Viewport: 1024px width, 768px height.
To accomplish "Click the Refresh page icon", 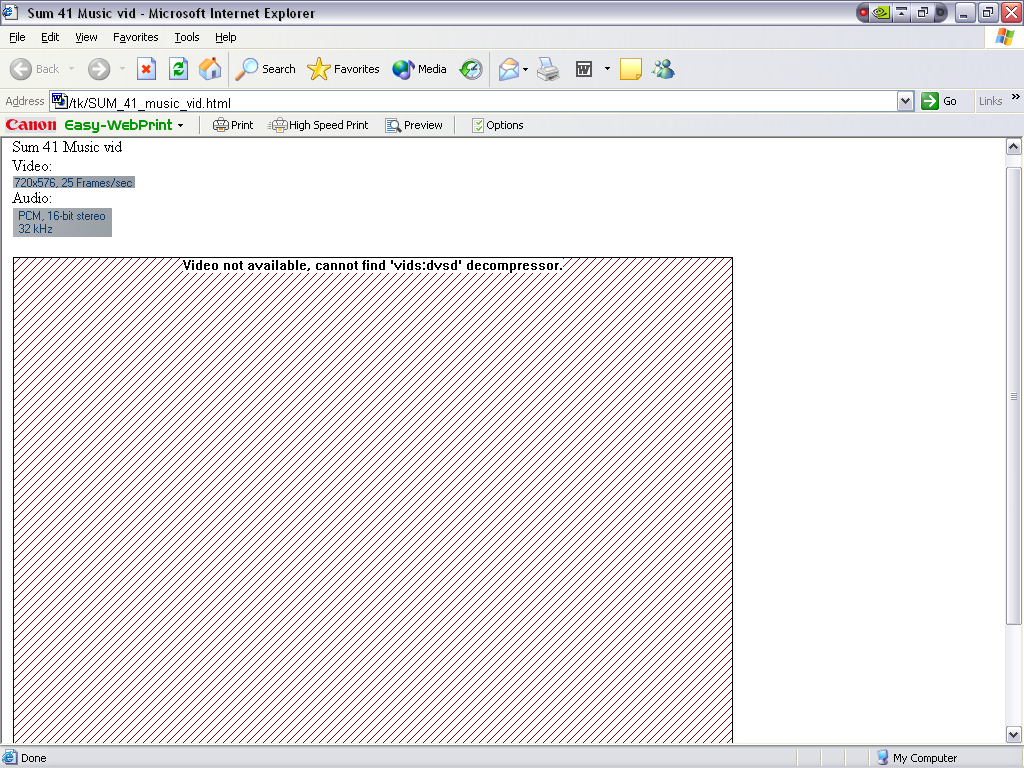I will point(178,69).
